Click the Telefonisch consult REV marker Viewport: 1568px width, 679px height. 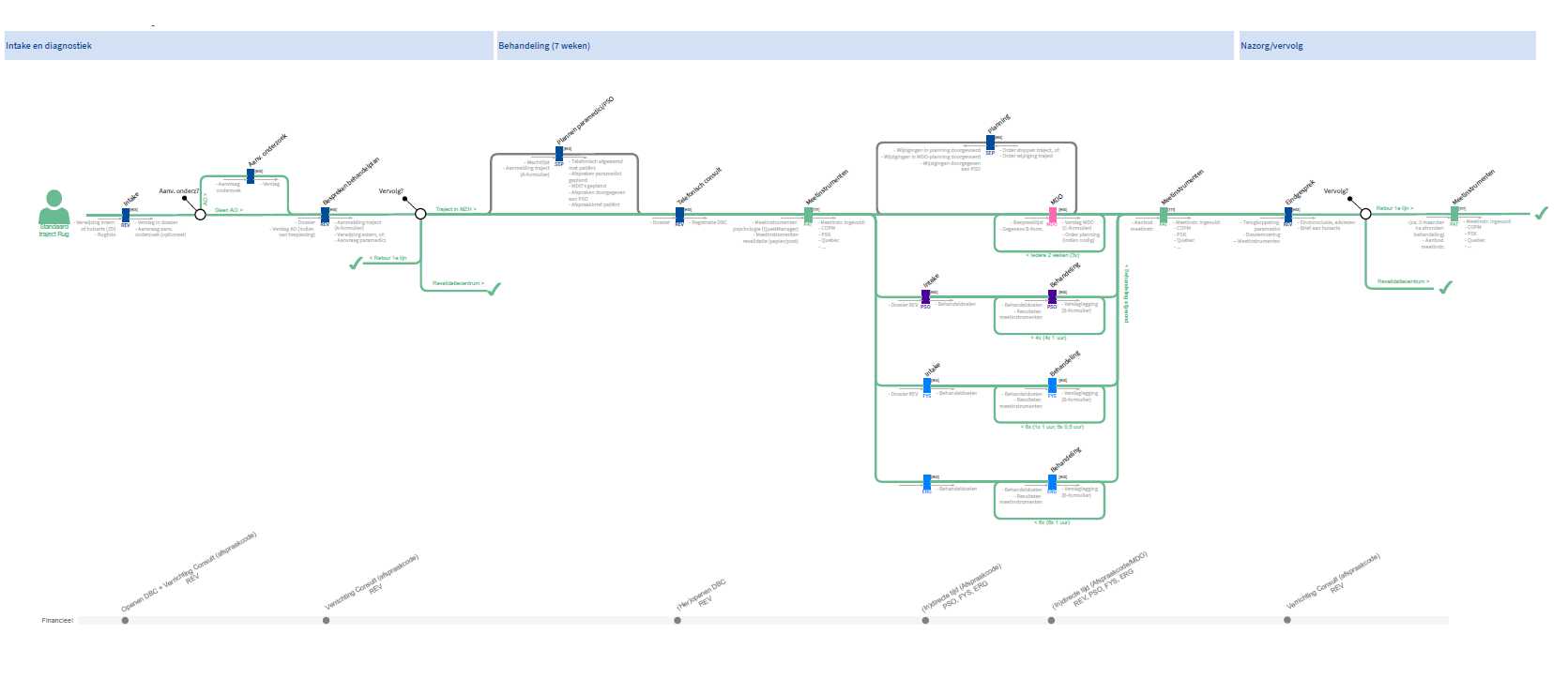pyautogui.click(x=679, y=215)
